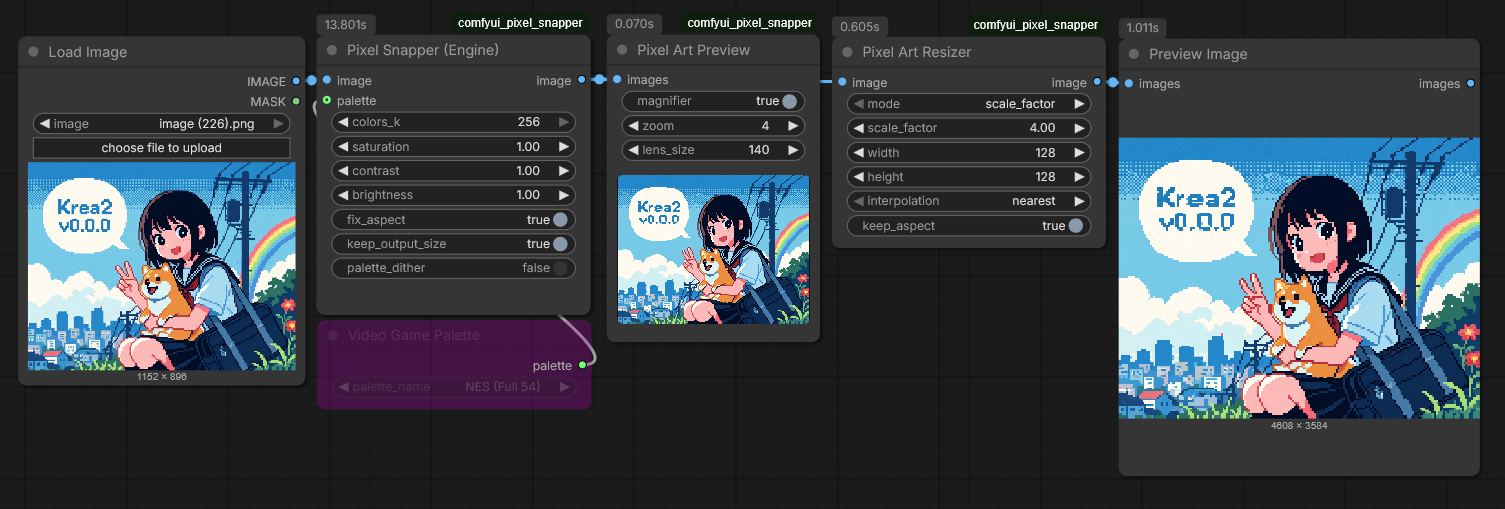1505x509 pixels.
Task: Decrease lens_size with left arrow
Action: 633,150
